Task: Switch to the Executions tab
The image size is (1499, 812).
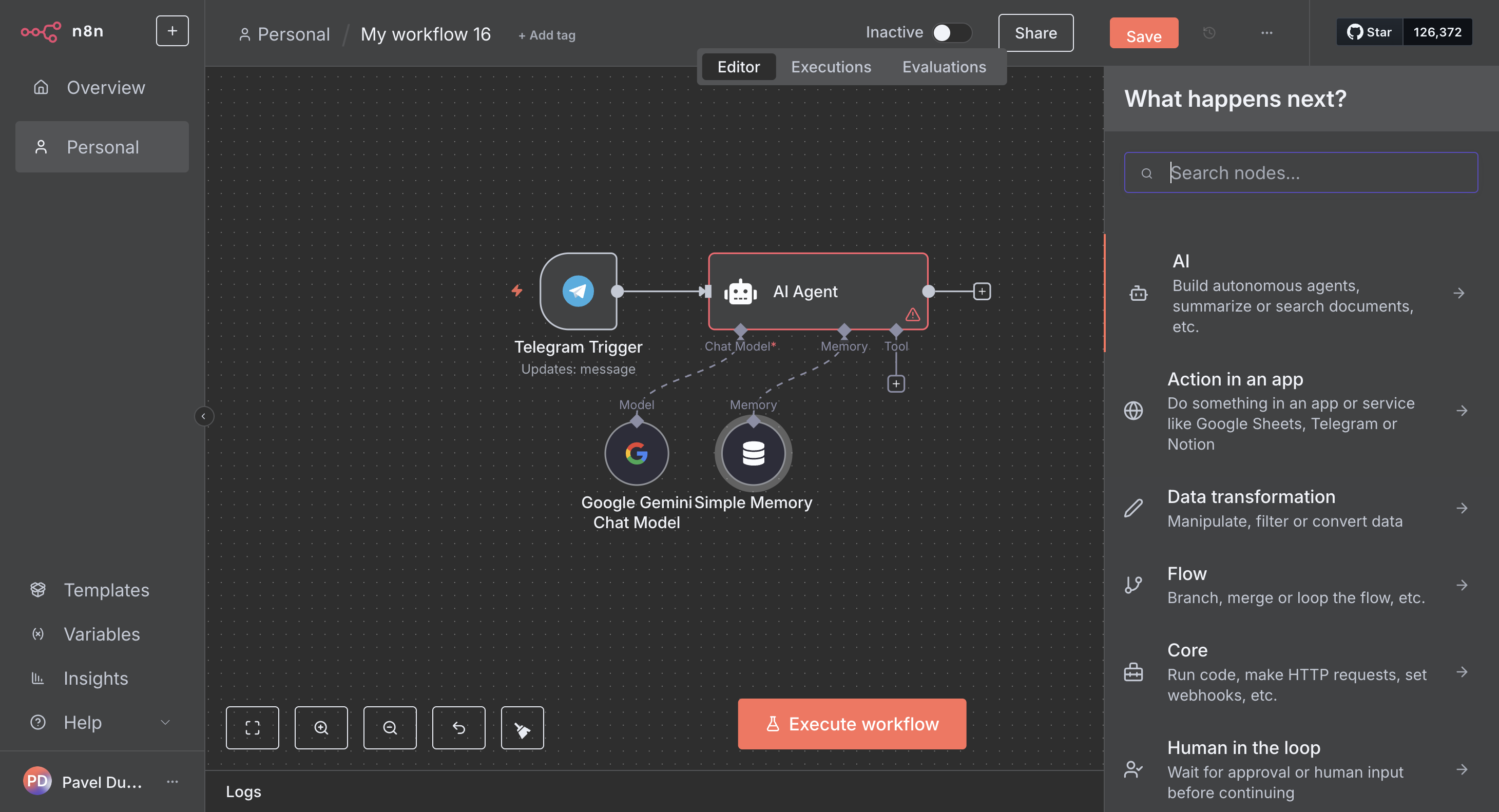Action: pos(831,67)
